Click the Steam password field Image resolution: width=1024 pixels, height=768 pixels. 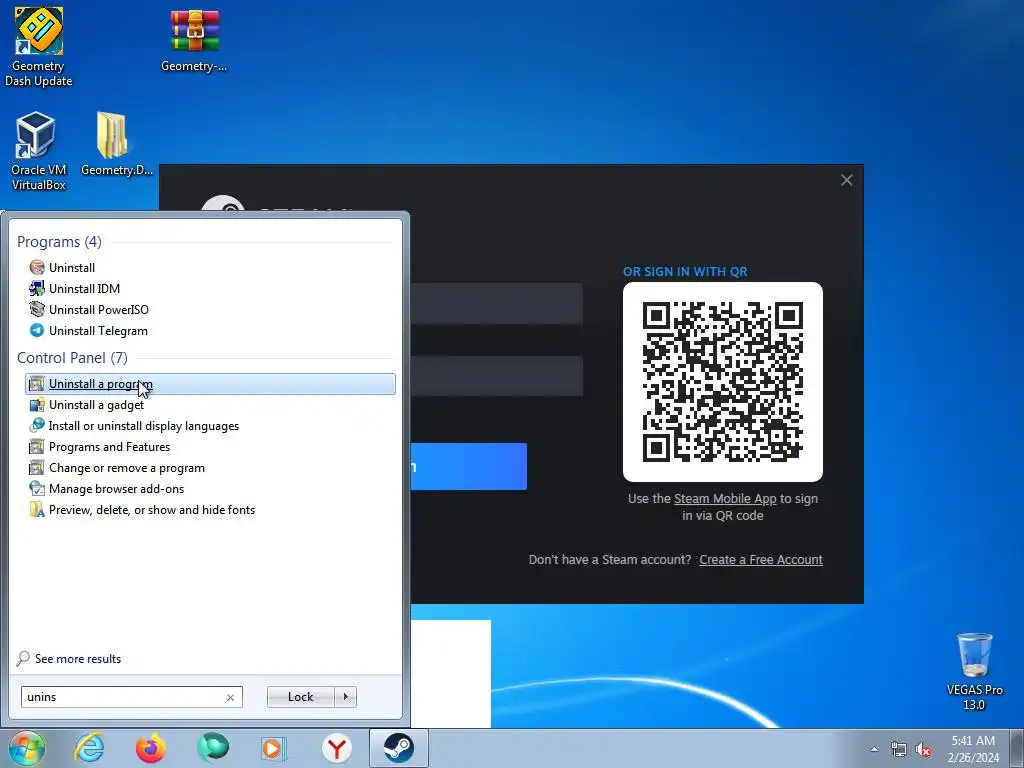pyautogui.click(x=497, y=376)
